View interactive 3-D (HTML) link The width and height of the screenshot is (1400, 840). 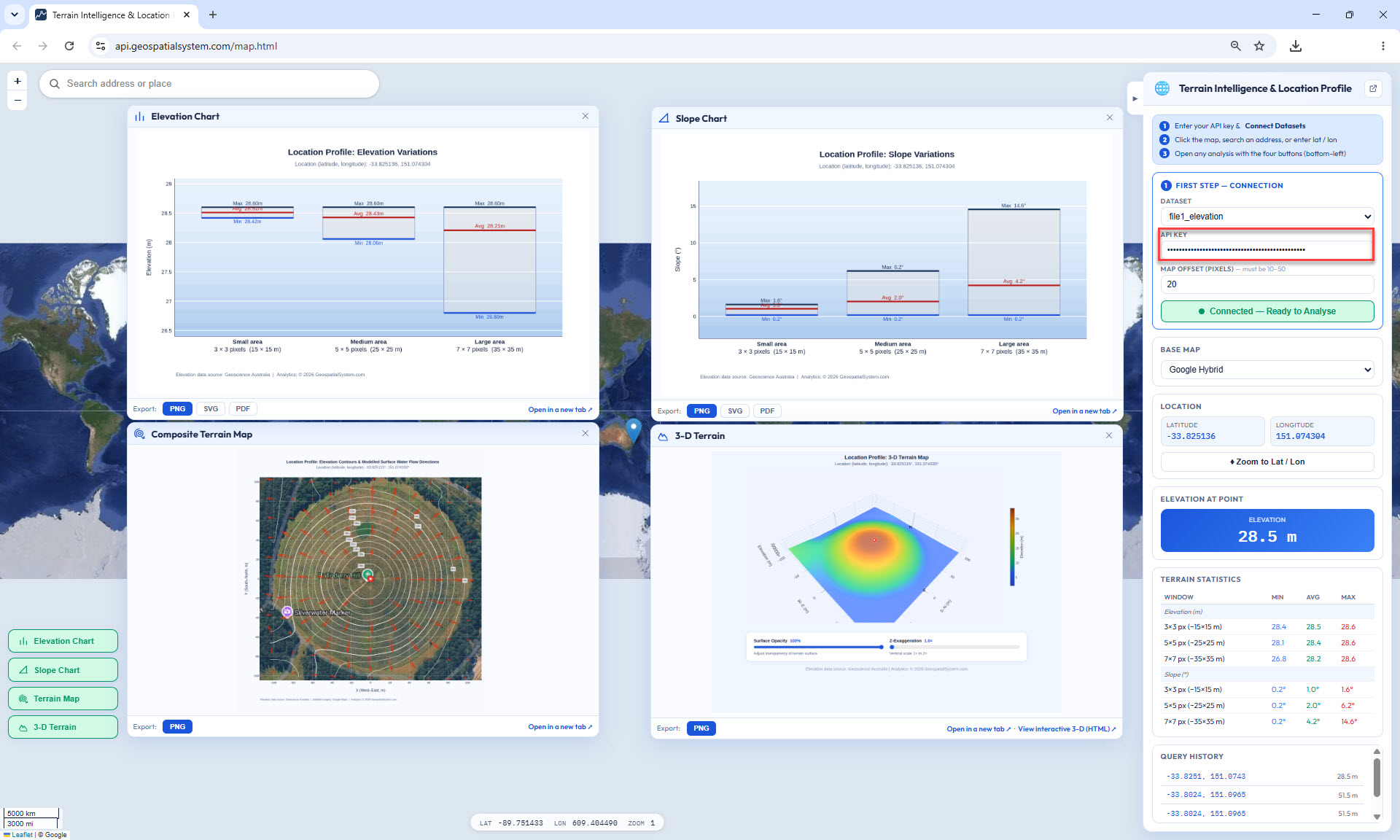click(x=1067, y=729)
